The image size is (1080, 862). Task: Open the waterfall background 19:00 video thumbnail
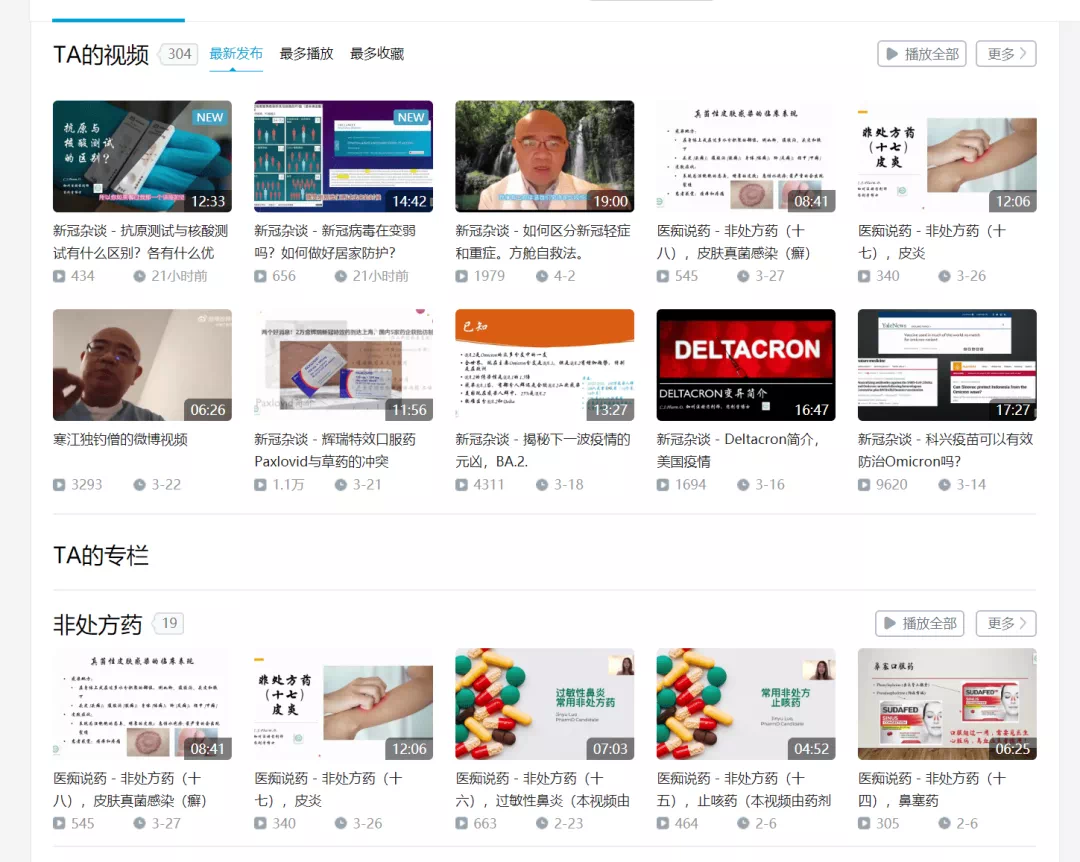(x=544, y=156)
